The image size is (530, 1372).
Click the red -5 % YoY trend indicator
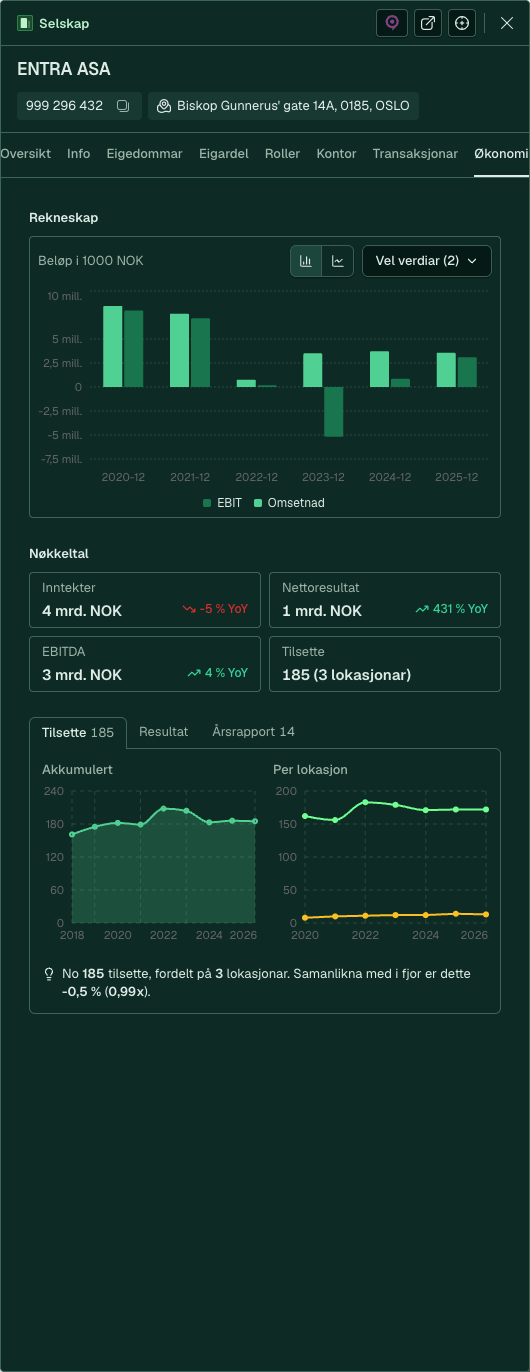tap(215, 609)
